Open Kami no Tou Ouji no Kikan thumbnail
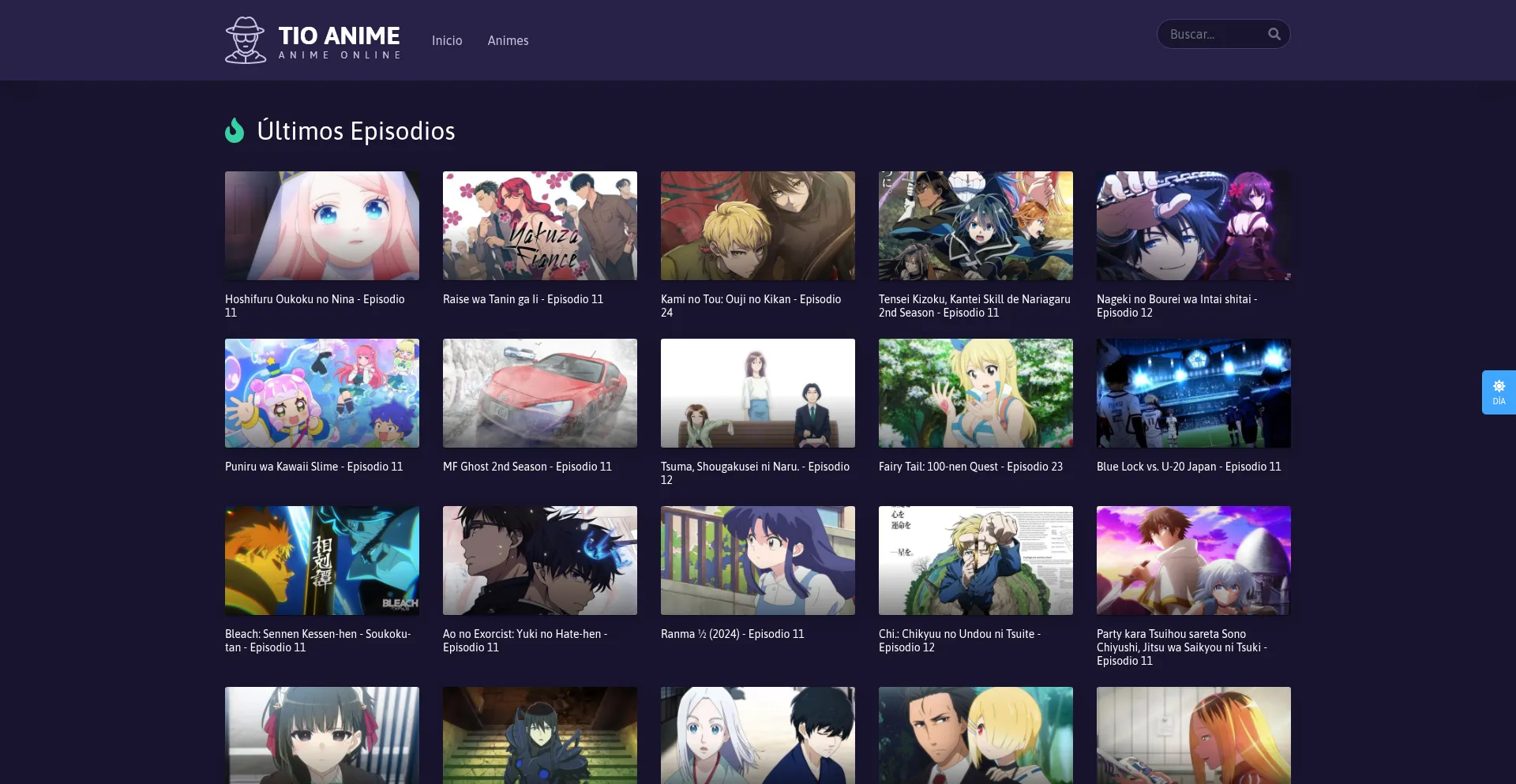The width and height of the screenshot is (1516, 784). (758, 226)
